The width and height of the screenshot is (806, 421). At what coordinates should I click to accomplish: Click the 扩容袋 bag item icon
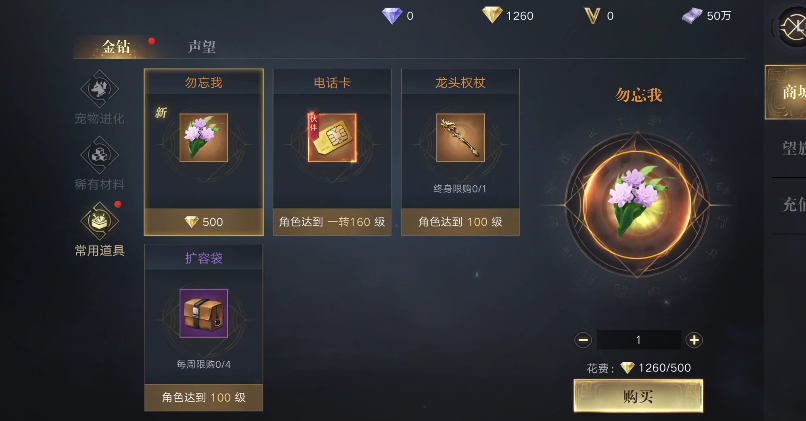pos(204,313)
